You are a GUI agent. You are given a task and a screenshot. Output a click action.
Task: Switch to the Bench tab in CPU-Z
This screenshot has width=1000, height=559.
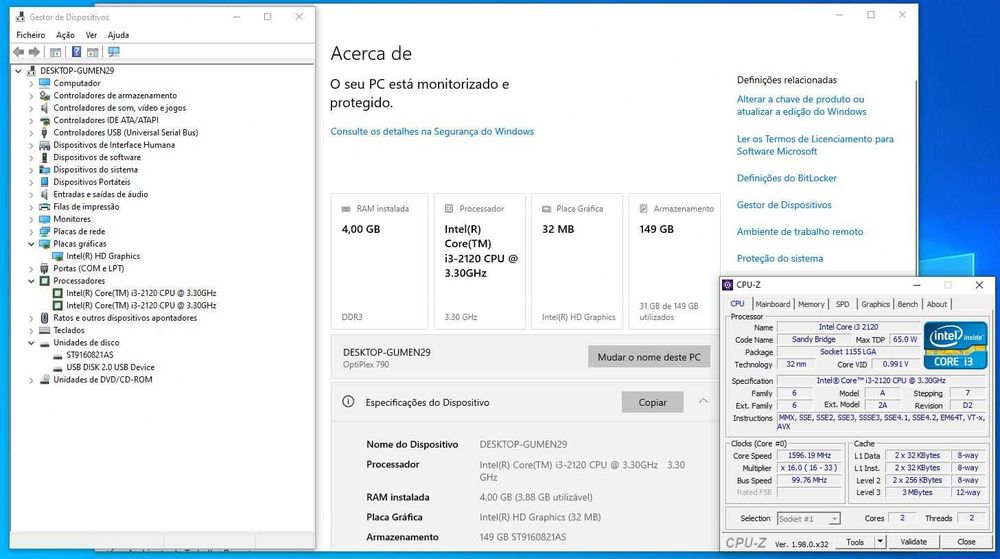click(x=908, y=304)
